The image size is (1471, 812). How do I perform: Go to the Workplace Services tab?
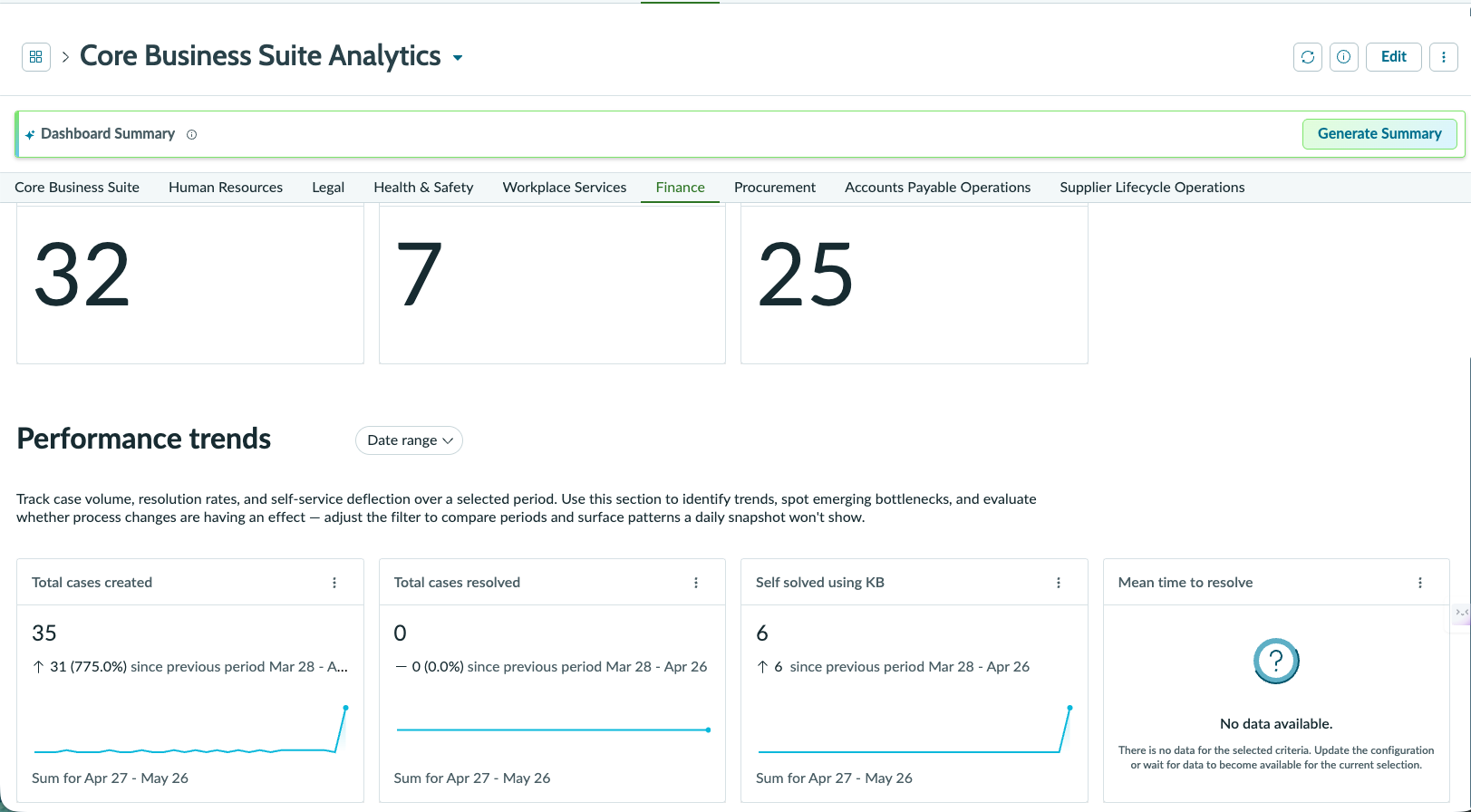point(565,188)
